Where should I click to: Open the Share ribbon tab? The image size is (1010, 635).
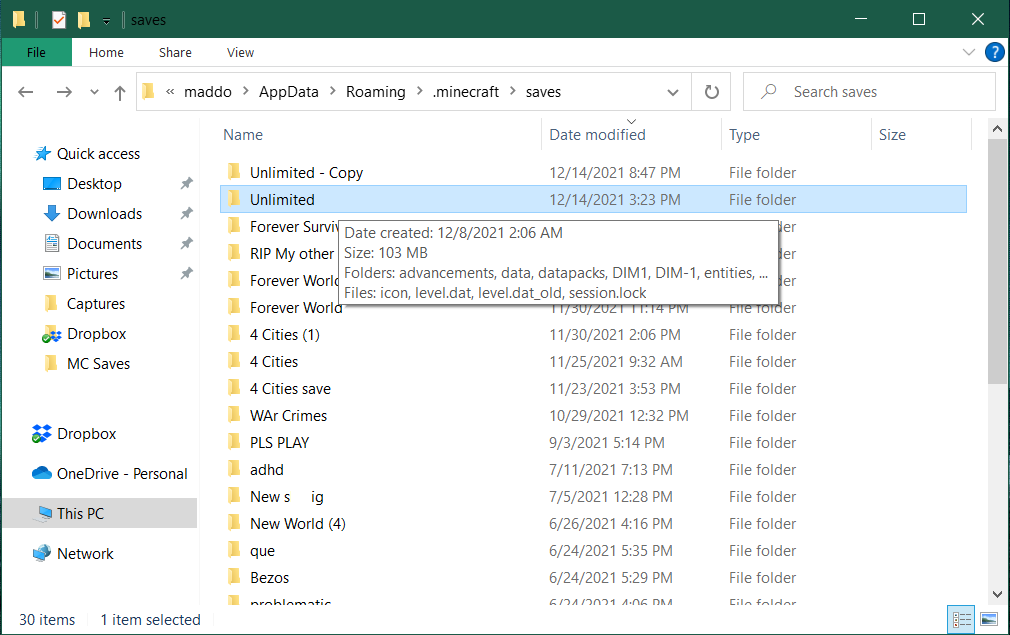(x=175, y=53)
